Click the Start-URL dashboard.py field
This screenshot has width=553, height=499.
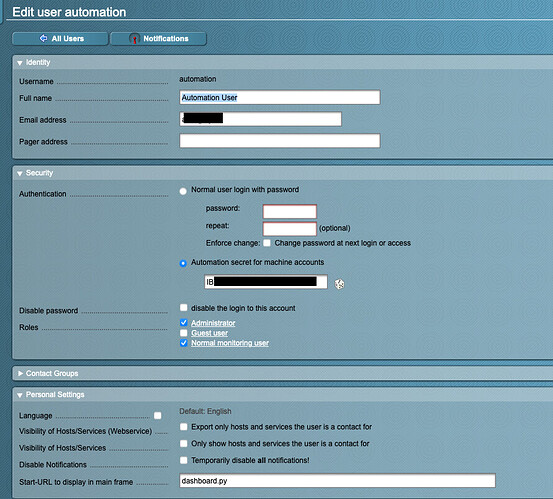pos(337,481)
